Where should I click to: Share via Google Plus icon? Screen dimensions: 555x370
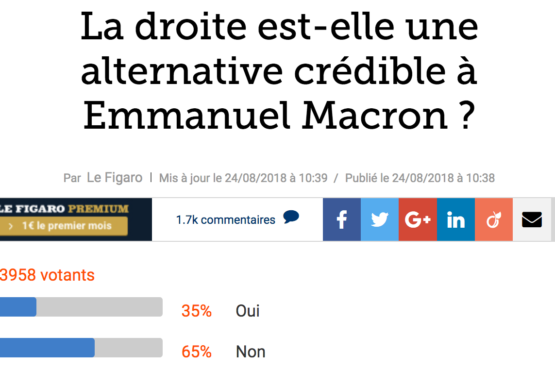418,220
